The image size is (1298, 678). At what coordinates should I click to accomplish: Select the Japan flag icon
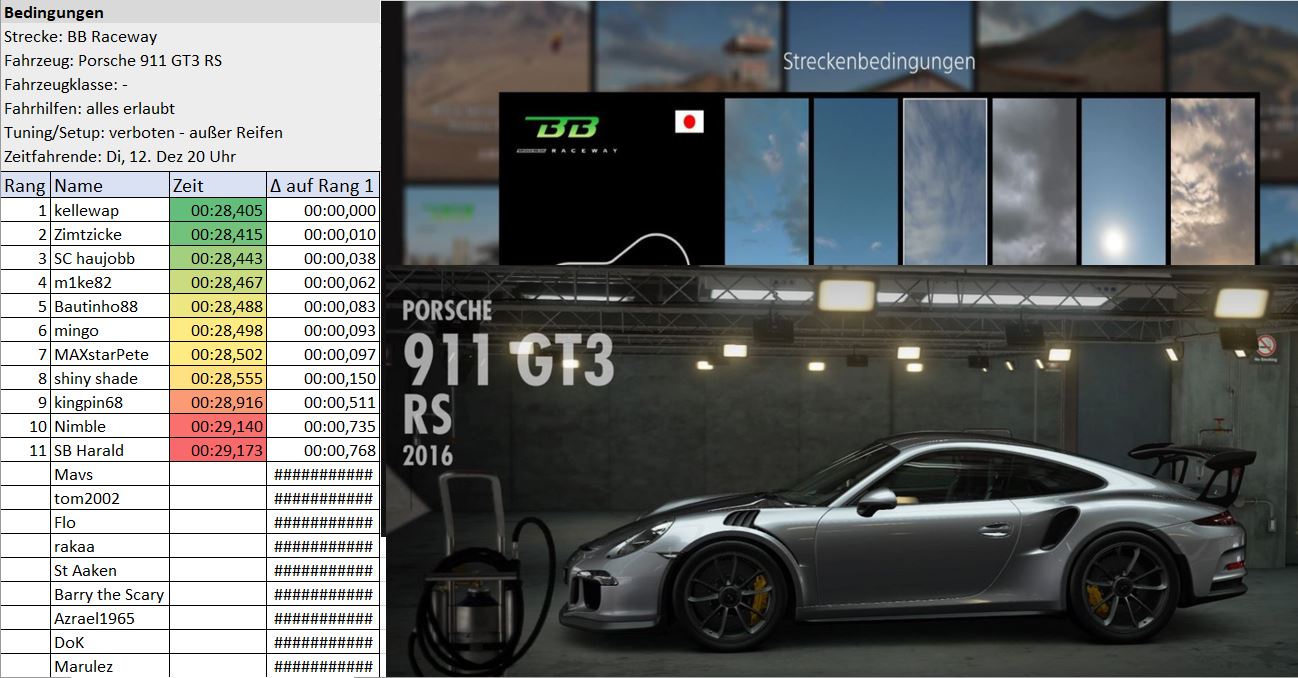coord(689,122)
